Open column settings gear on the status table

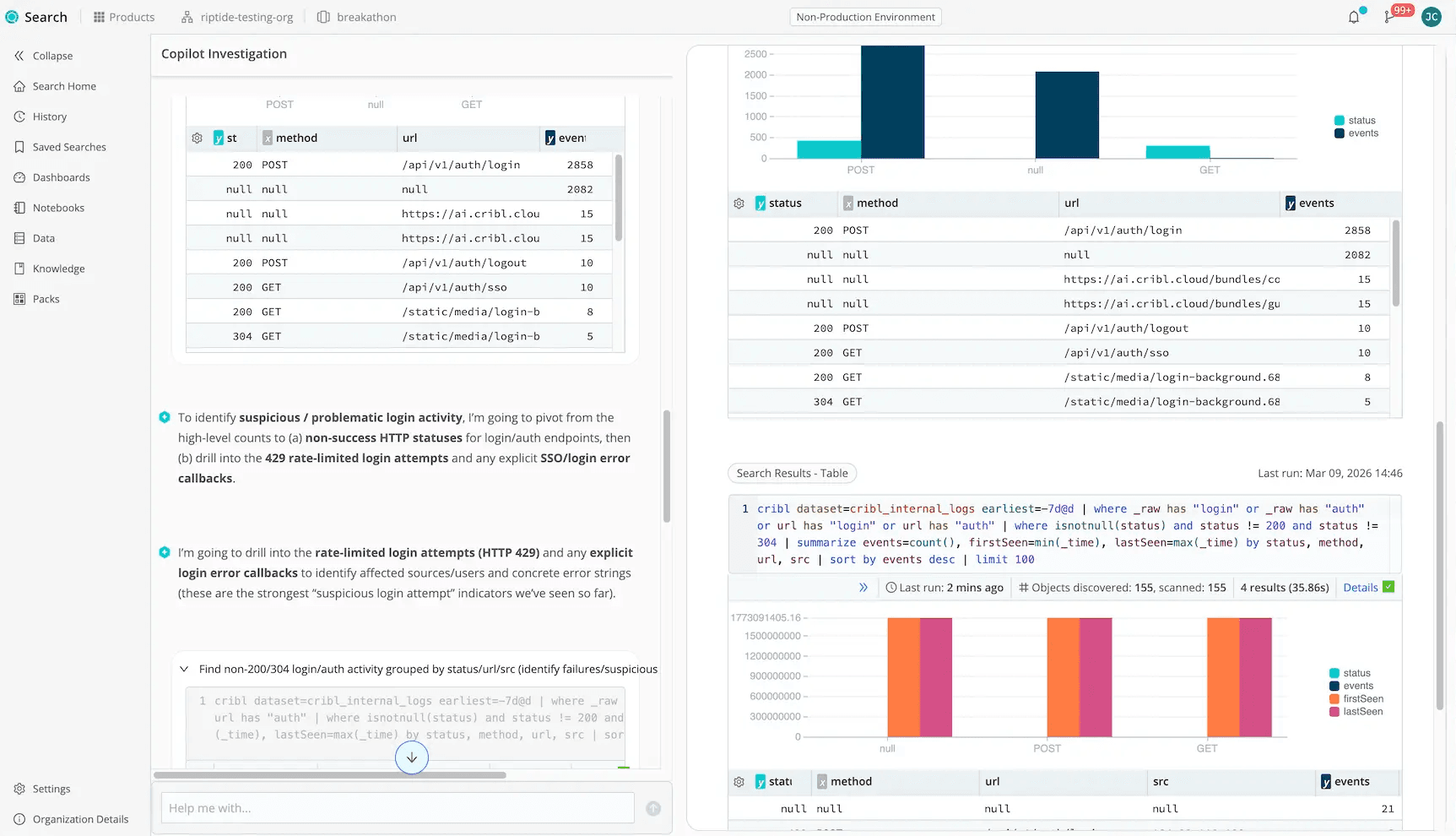739,203
